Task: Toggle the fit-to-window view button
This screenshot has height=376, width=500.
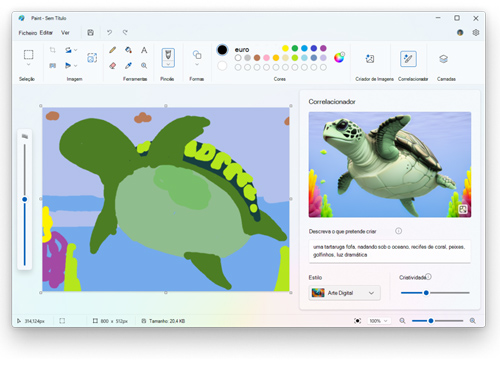Action: click(x=357, y=321)
